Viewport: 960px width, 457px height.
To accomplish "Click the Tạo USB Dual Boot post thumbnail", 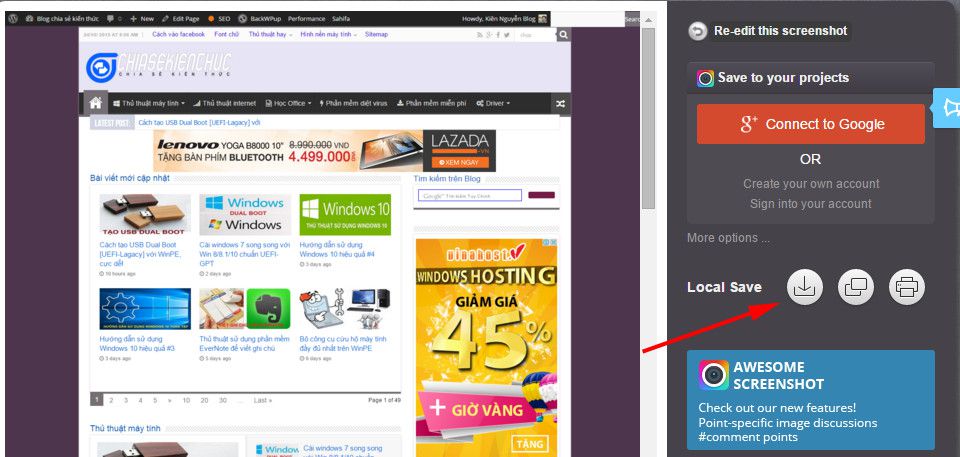I will [x=144, y=215].
